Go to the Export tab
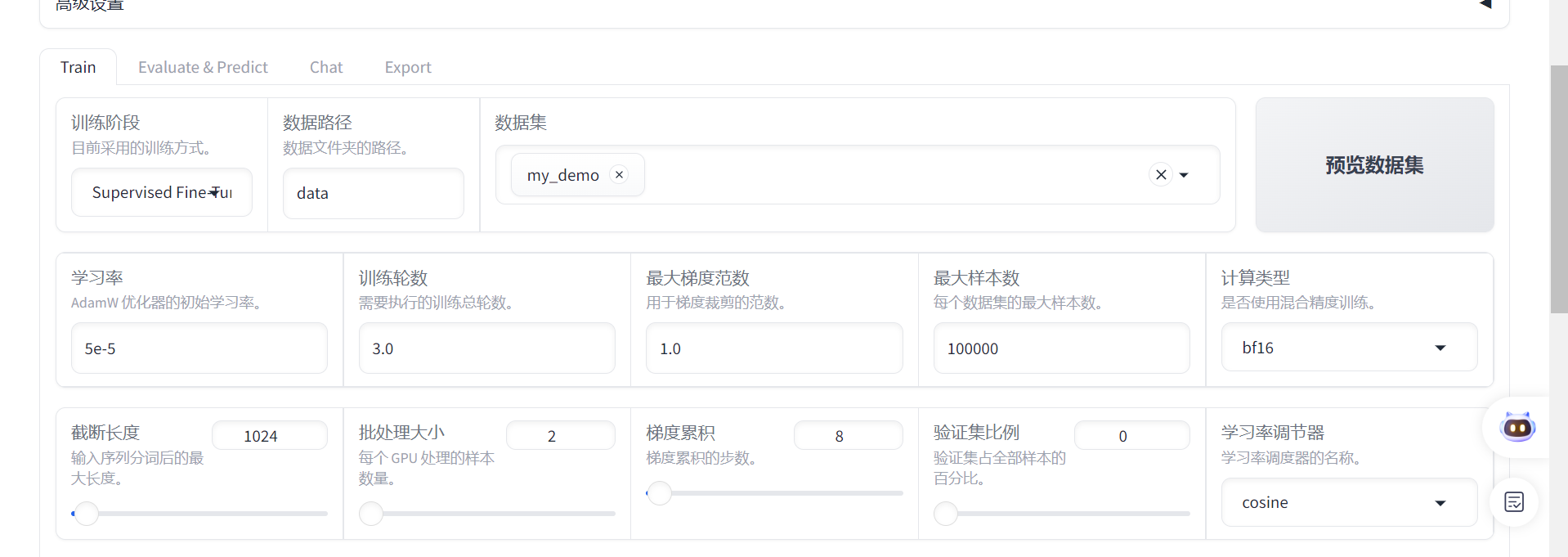Image resolution: width=1568 pixels, height=557 pixels. pos(407,67)
